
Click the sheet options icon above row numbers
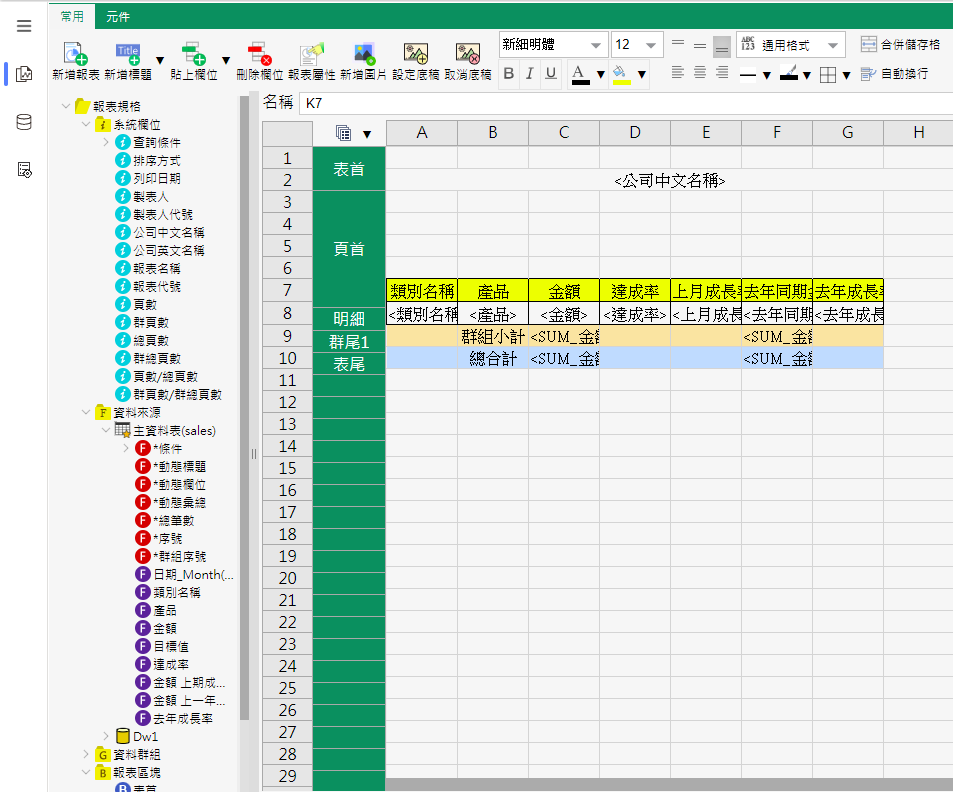point(343,133)
